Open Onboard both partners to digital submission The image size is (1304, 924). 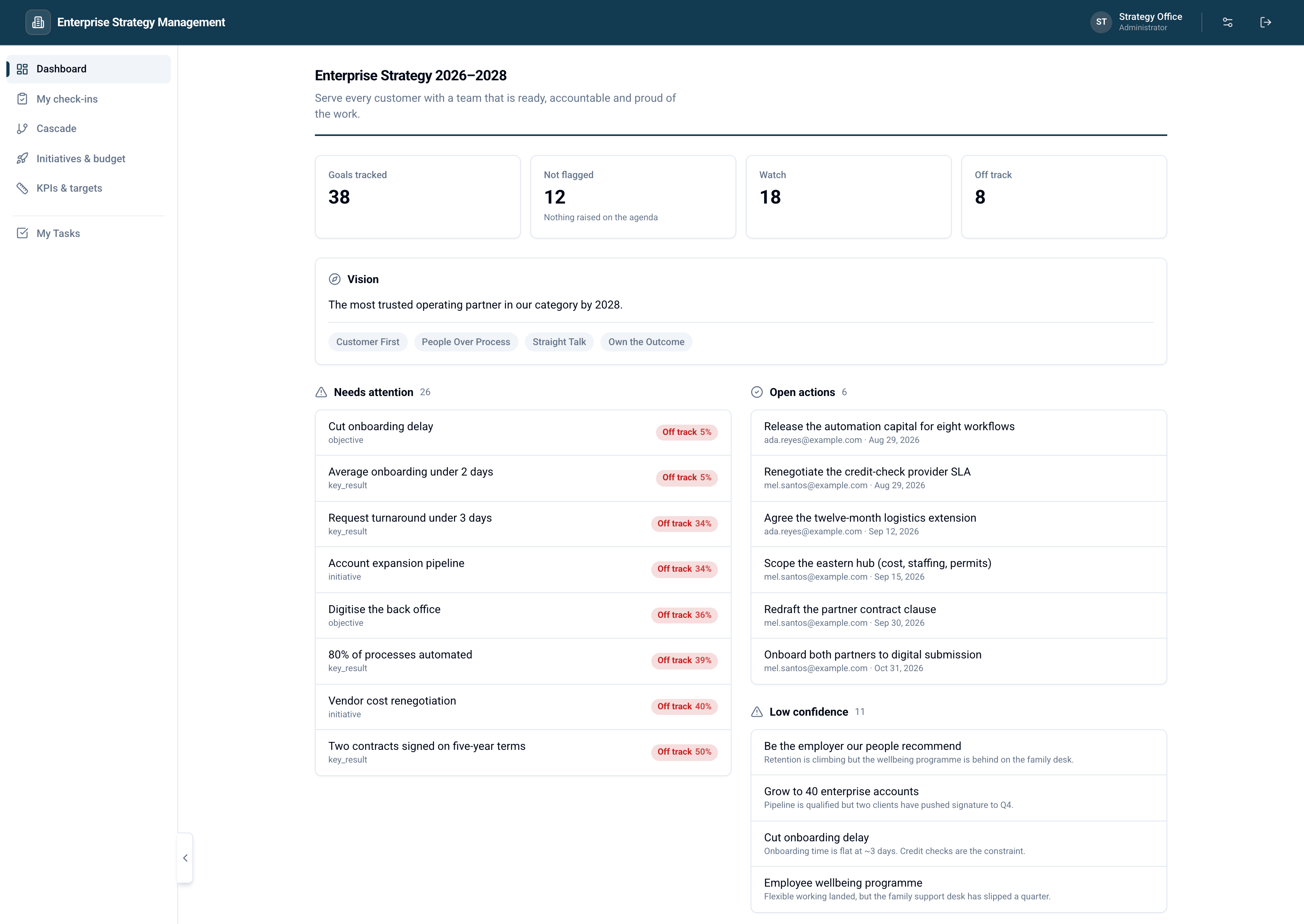tap(959, 661)
